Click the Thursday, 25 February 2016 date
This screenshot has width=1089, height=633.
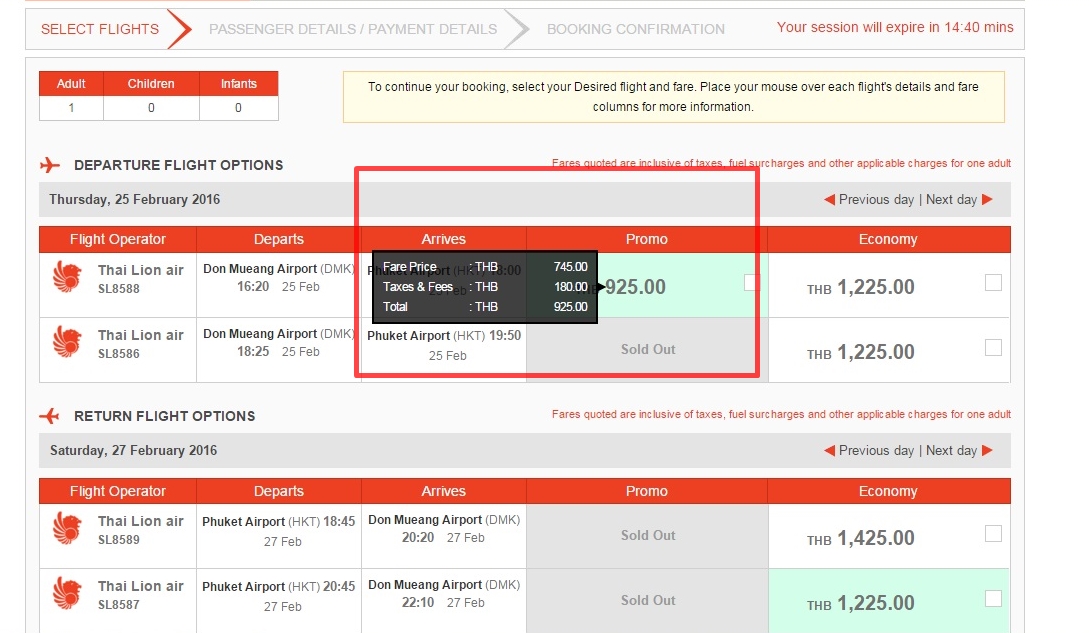pyautogui.click(x=135, y=199)
